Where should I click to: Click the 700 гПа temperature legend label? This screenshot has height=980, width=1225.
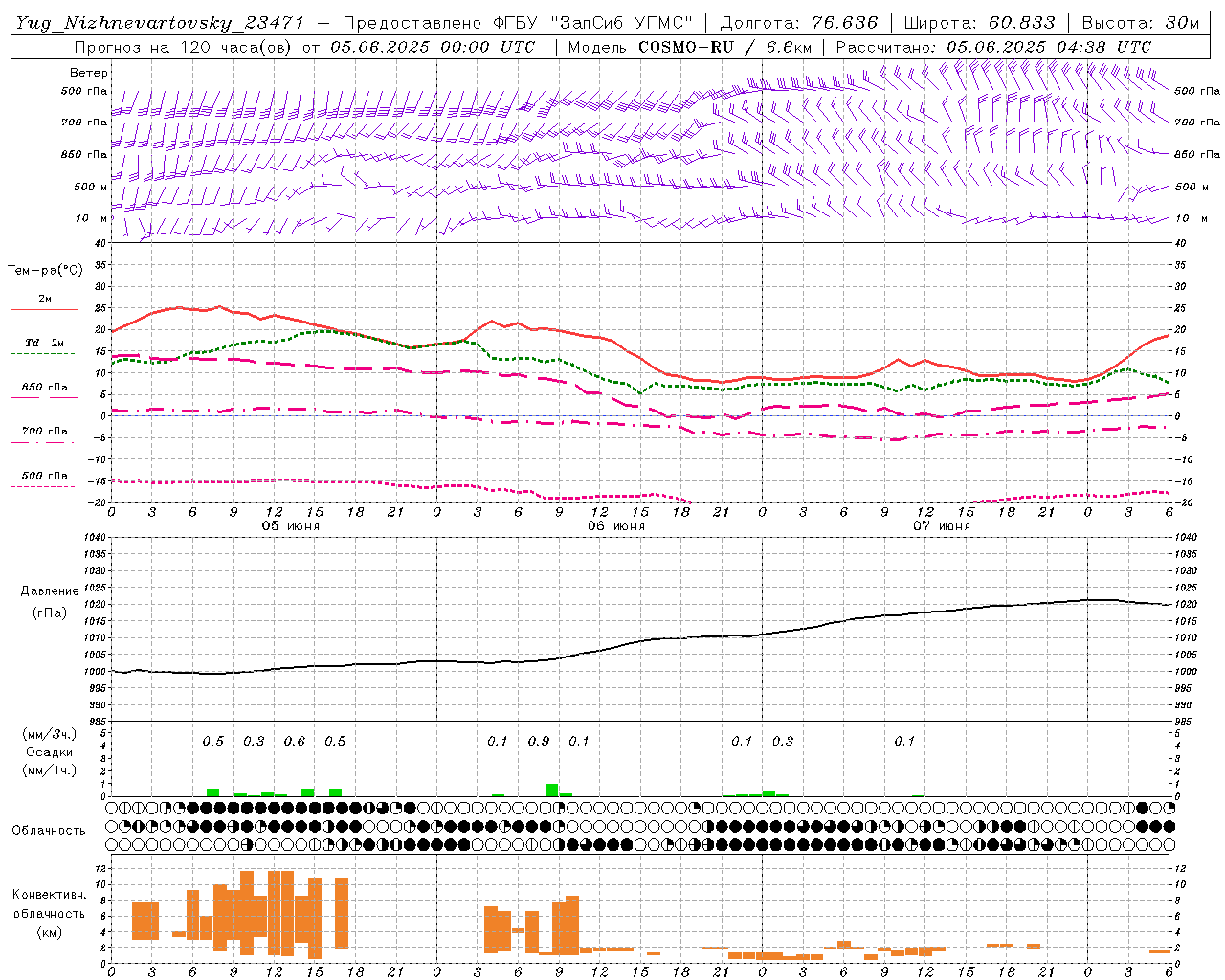point(45,432)
